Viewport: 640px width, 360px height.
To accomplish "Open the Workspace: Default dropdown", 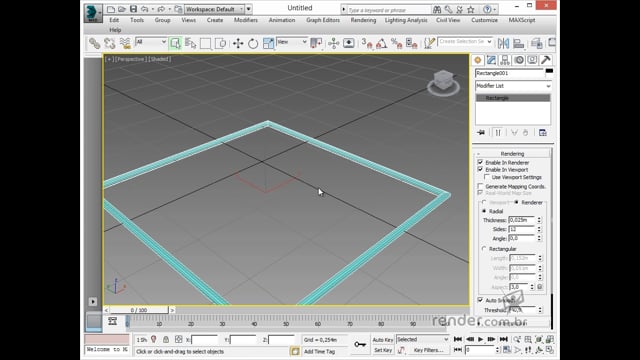I will [x=214, y=9].
